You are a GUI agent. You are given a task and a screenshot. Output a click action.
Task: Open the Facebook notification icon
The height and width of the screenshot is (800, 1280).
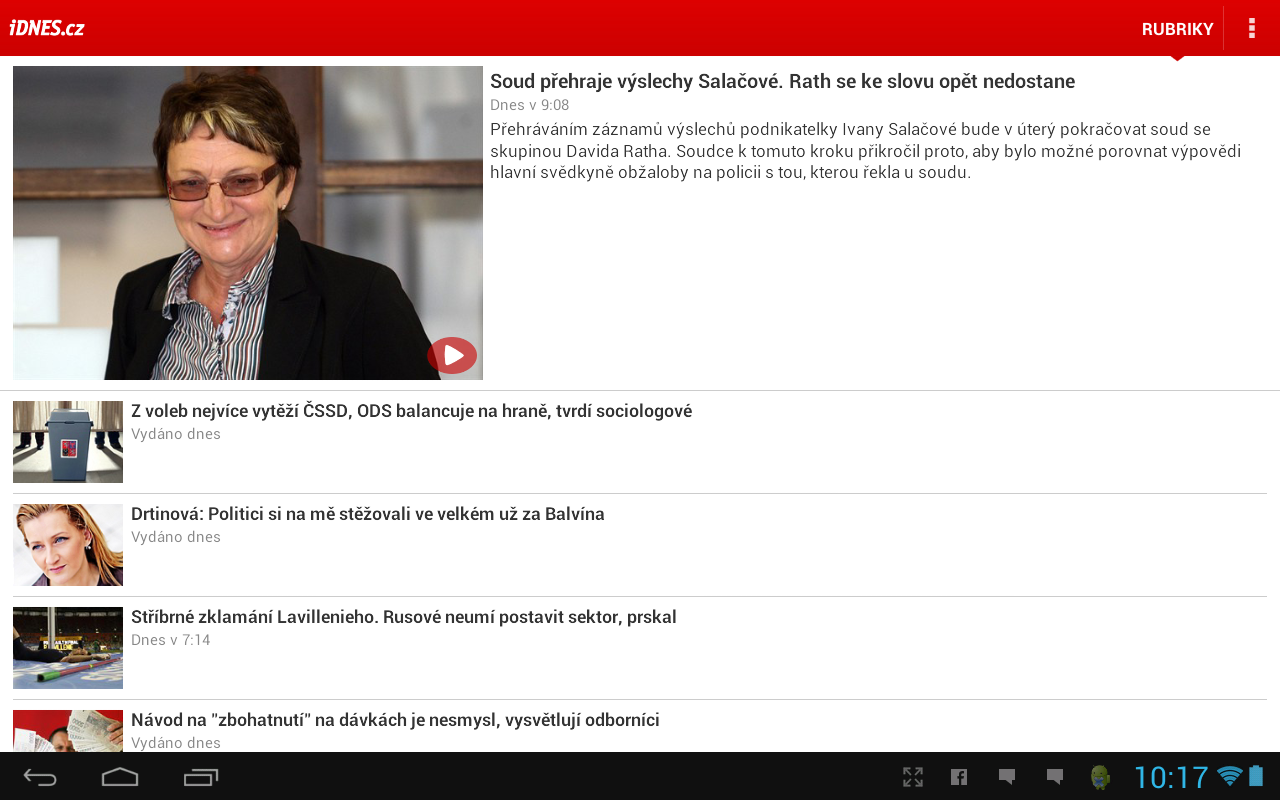pyautogui.click(x=958, y=776)
